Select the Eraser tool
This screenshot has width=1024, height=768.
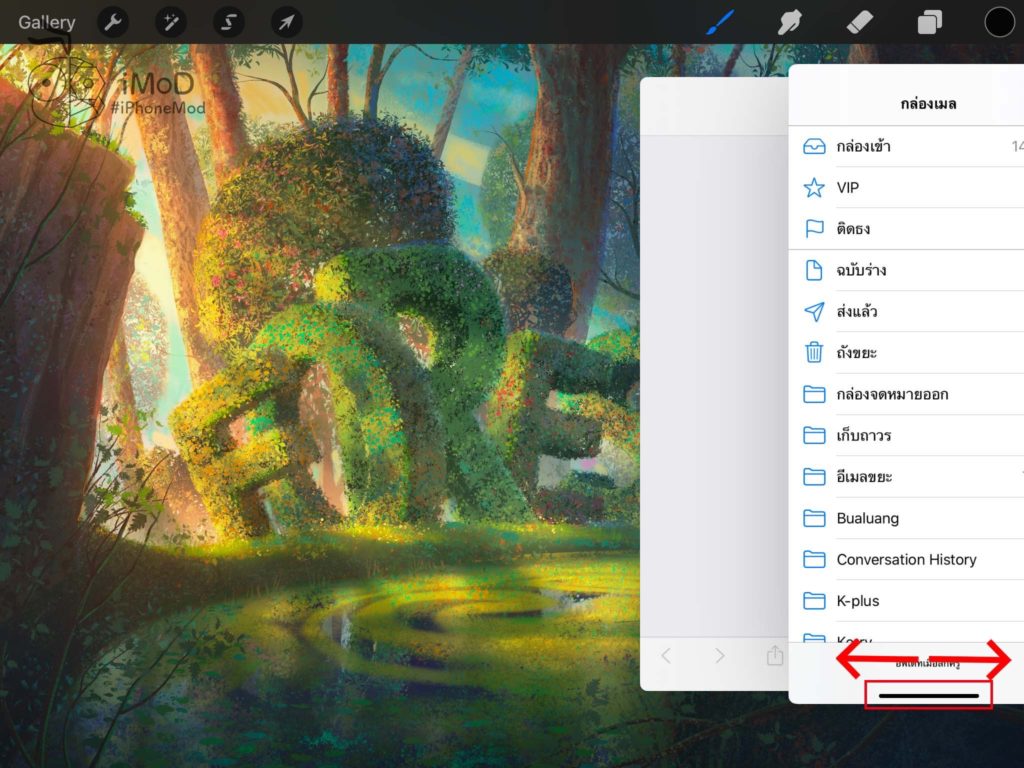pos(859,21)
